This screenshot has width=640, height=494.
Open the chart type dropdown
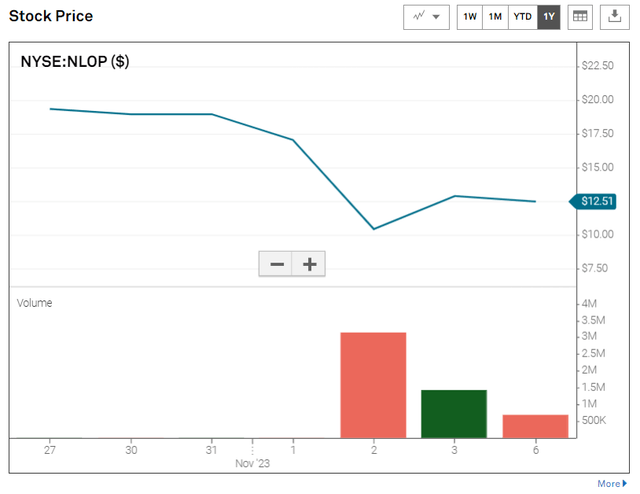pyautogui.click(x=426, y=17)
